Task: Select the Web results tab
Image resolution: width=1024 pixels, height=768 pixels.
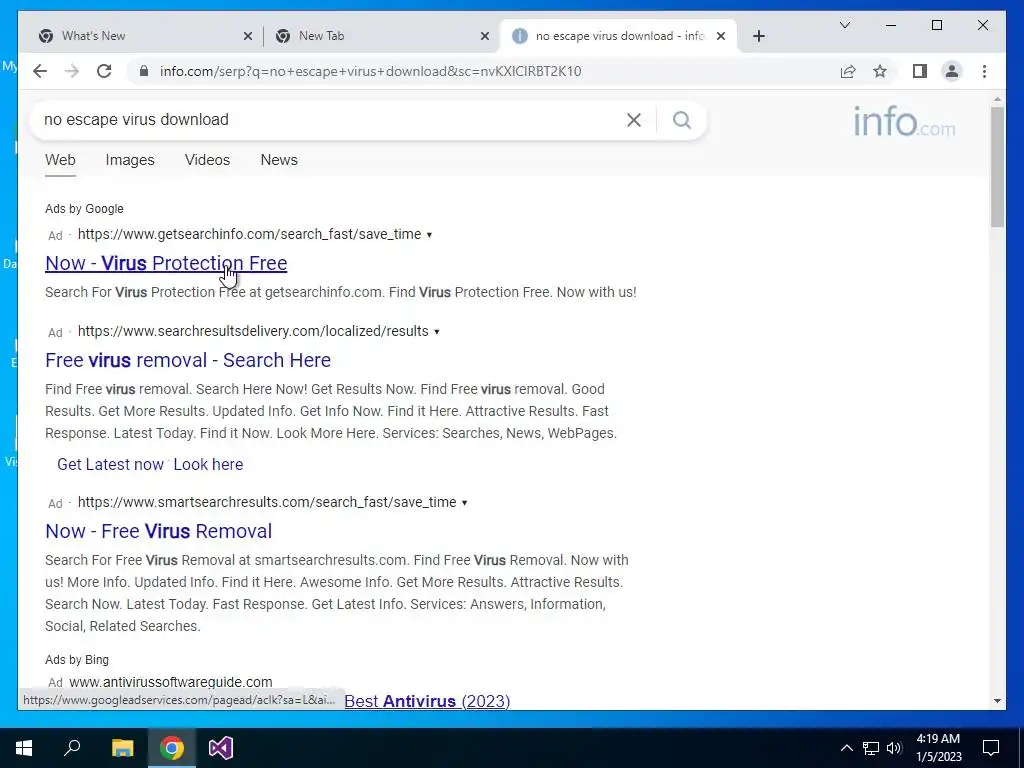Action: point(60,160)
